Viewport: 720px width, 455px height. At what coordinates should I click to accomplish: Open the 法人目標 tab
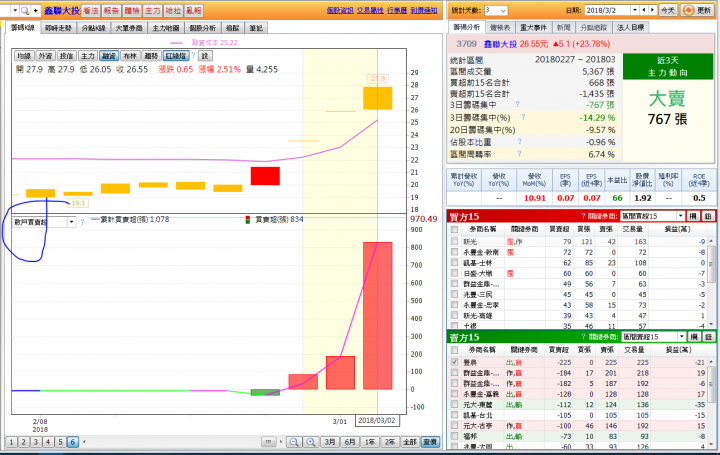[x=630, y=28]
